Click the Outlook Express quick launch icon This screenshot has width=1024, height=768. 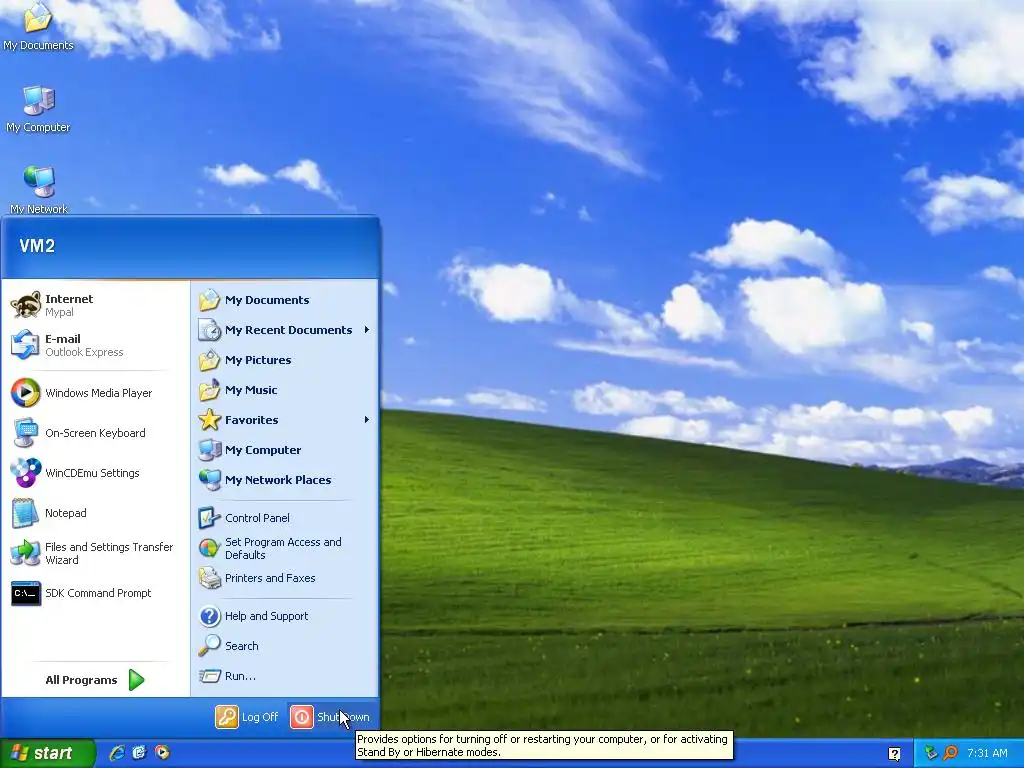coord(139,753)
